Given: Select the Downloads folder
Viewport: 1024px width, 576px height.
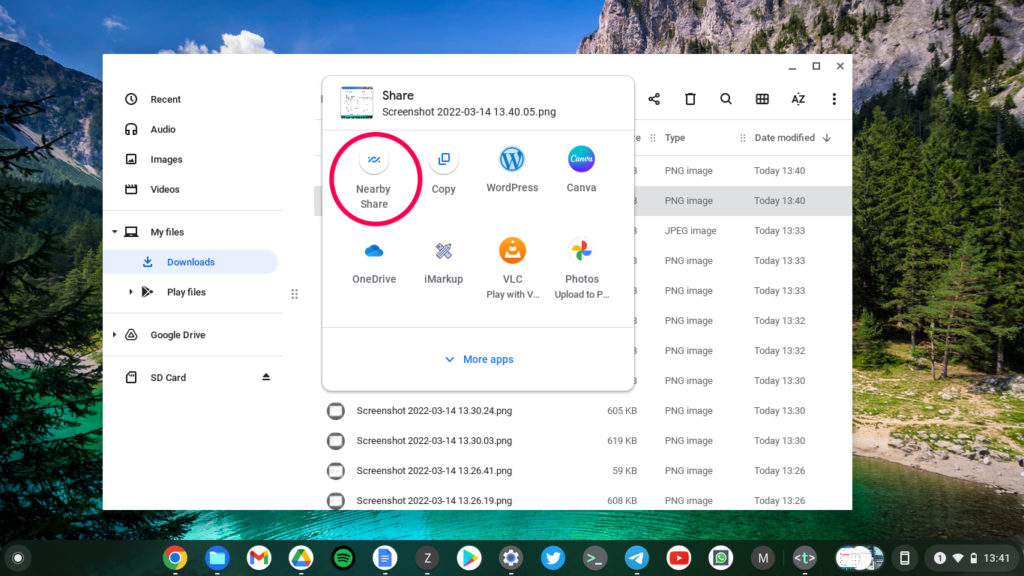Looking at the screenshot, I should tap(190, 262).
